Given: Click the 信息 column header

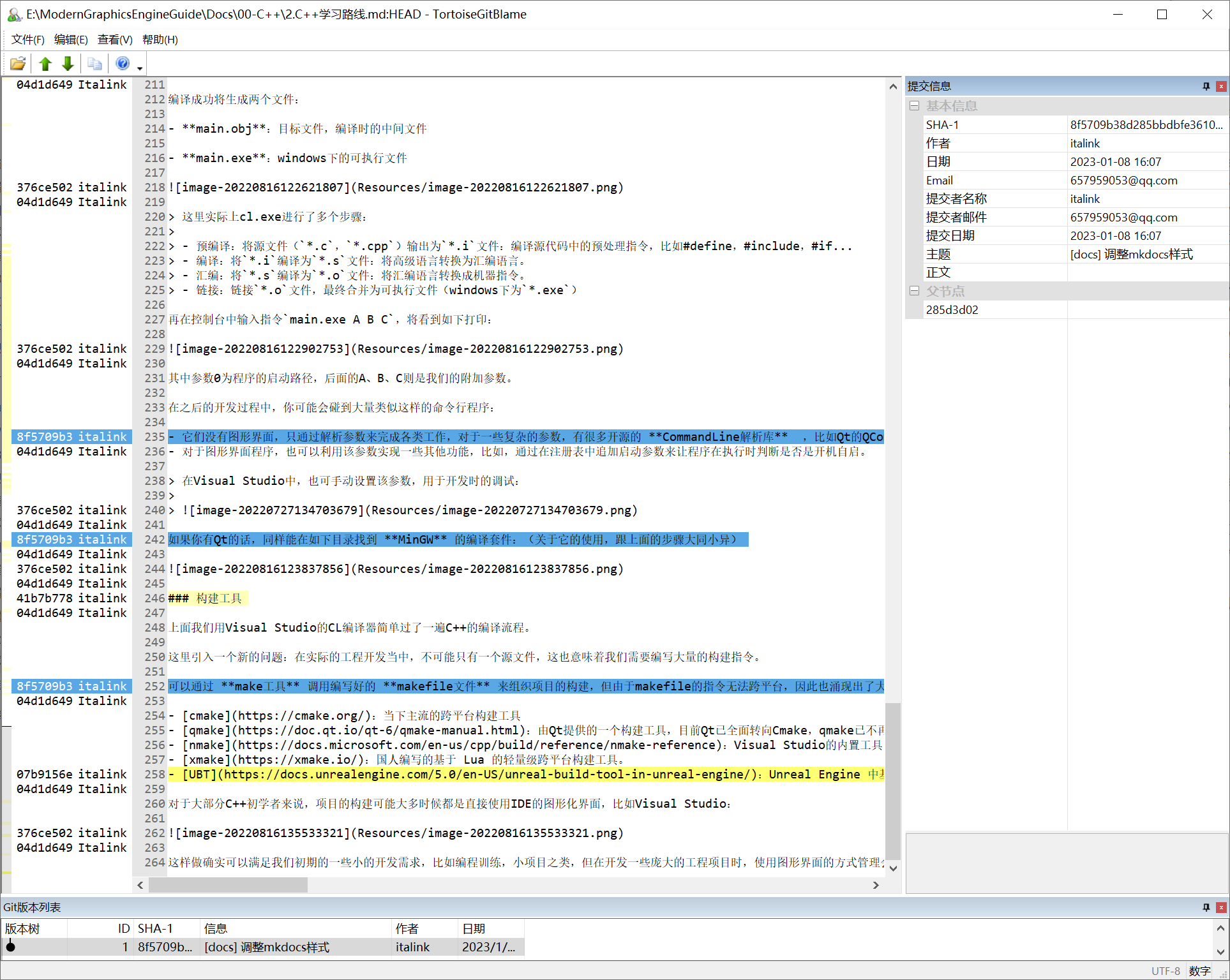Looking at the screenshot, I should click(215, 929).
